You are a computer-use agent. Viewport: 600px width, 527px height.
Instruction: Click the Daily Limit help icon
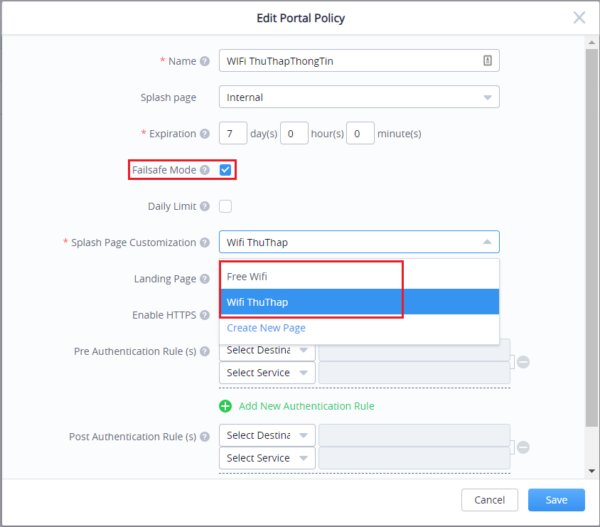[205, 207]
